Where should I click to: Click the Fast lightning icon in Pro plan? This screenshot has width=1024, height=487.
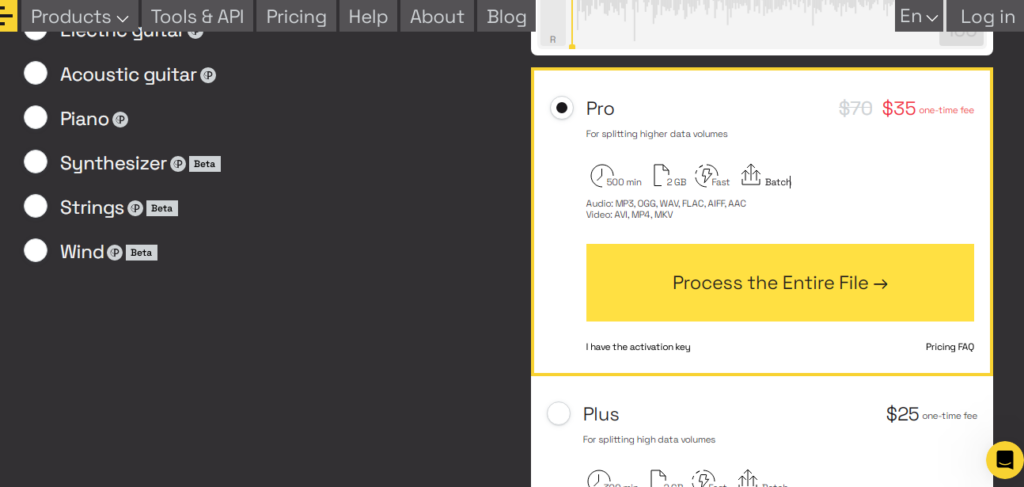point(706,176)
